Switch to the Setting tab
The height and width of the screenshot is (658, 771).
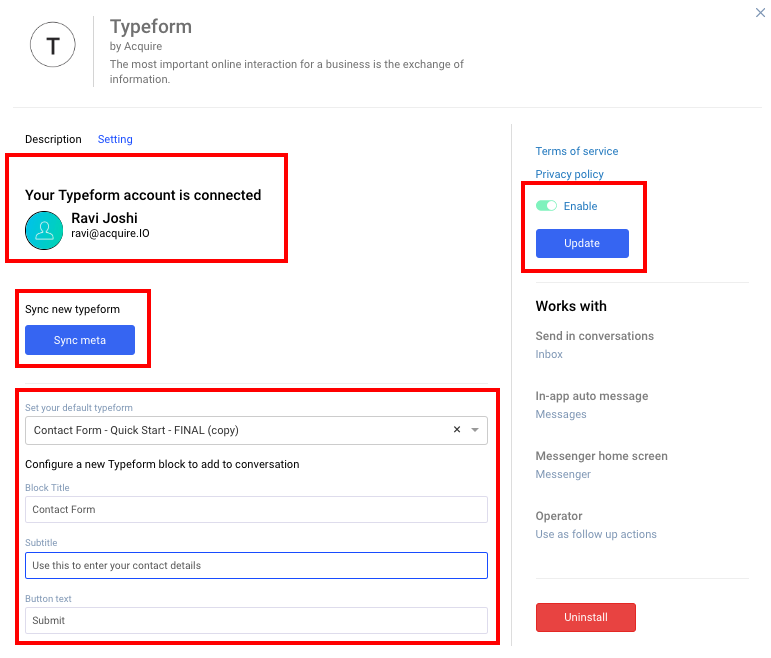tap(115, 139)
